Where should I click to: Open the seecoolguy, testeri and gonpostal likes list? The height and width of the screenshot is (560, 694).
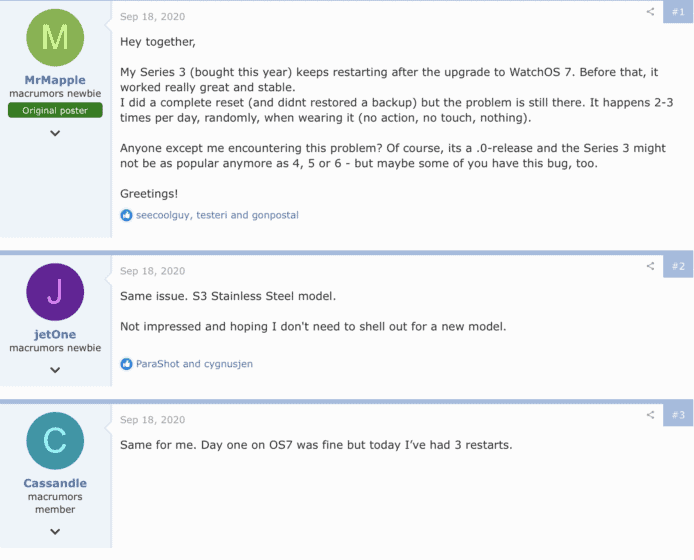pos(217,215)
